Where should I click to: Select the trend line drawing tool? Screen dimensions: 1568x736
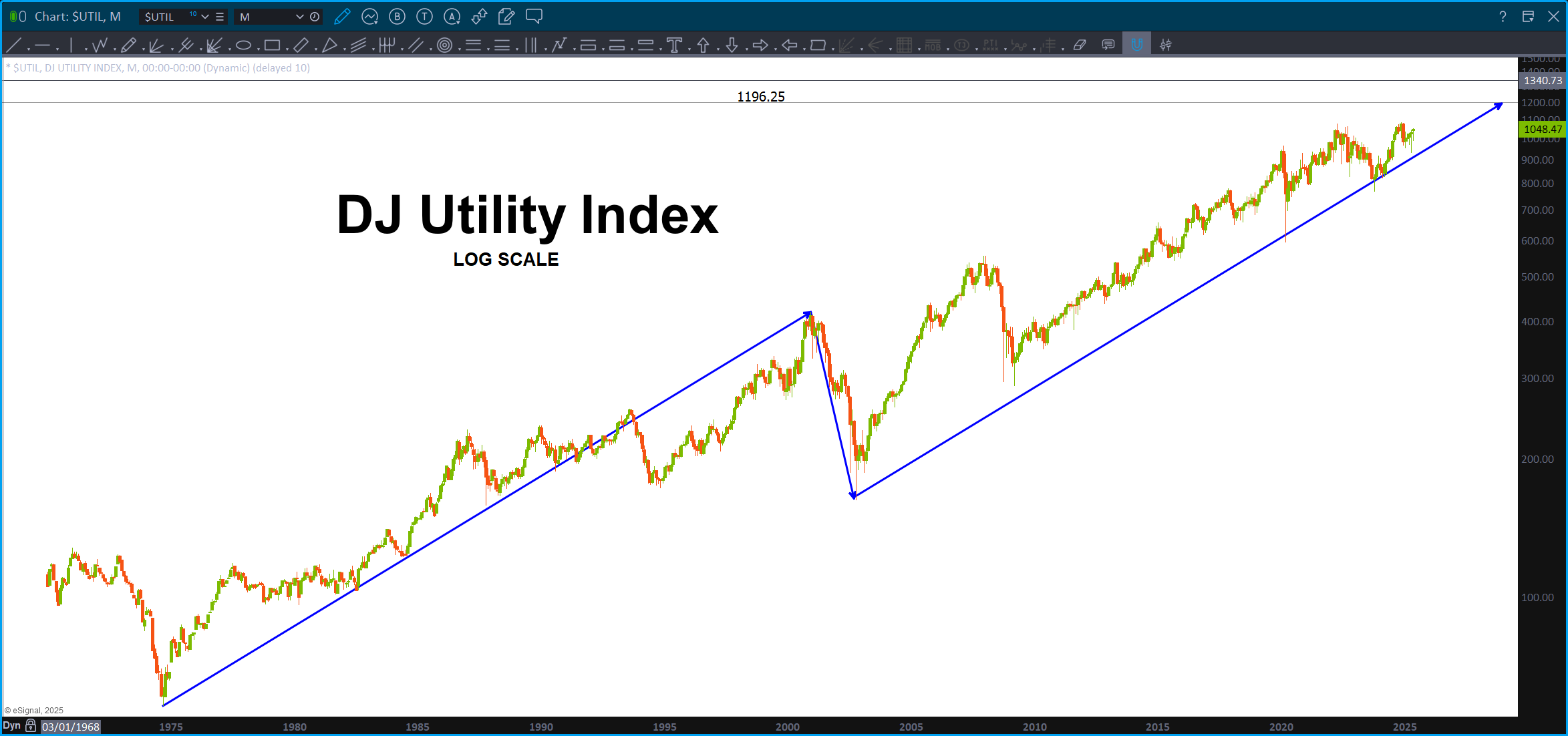pyautogui.click(x=13, y=45)
